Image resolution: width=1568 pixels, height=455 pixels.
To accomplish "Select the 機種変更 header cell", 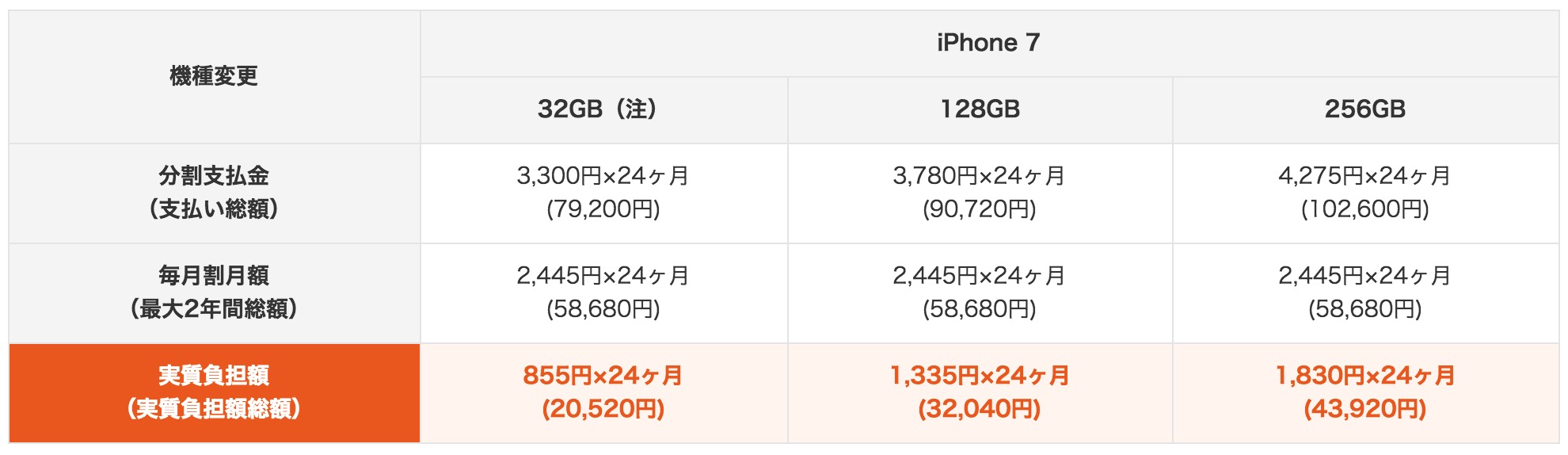I will (x=214, y=77).
